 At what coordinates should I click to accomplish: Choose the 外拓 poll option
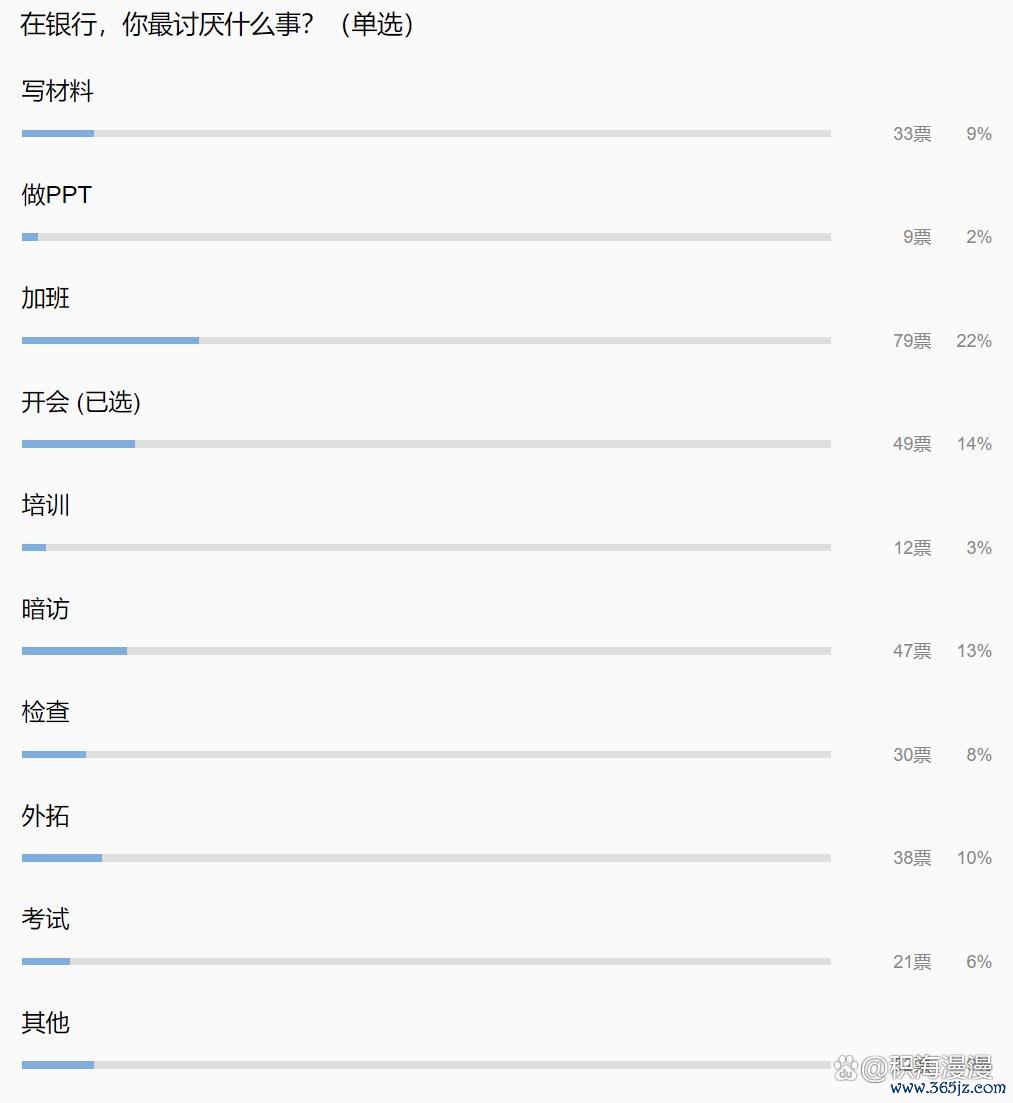(45, 816)
